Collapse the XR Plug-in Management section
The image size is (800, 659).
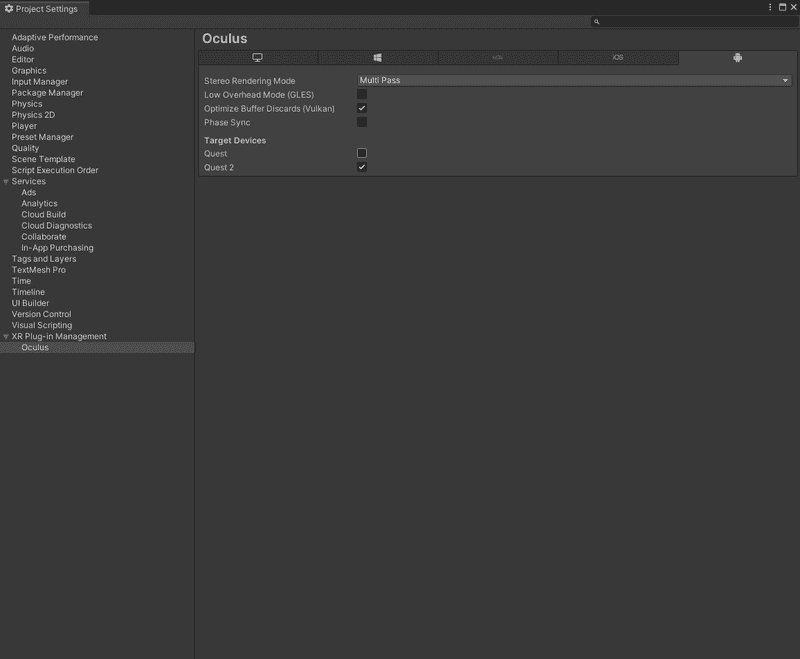point(6,337)
